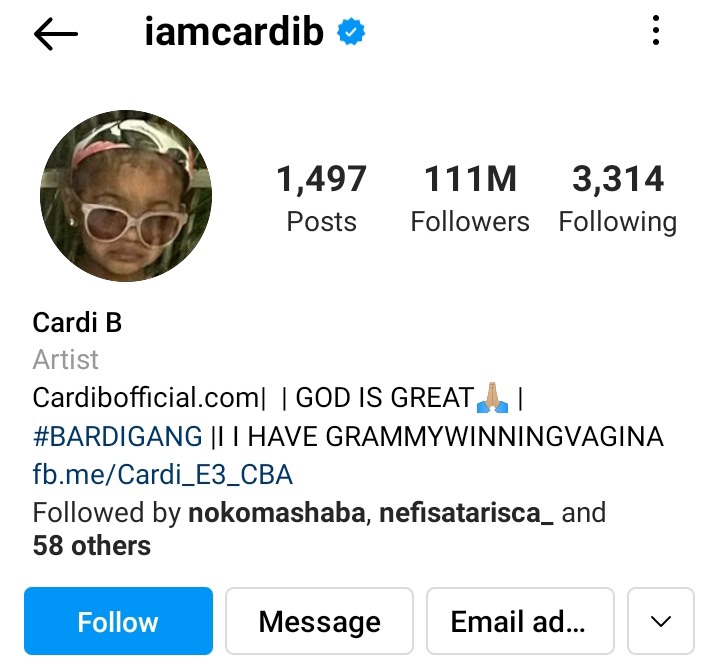Open follower nefisatarisca_'s profile
The height and width of the screenshot is (665, 720).
[x=466, y=513]
